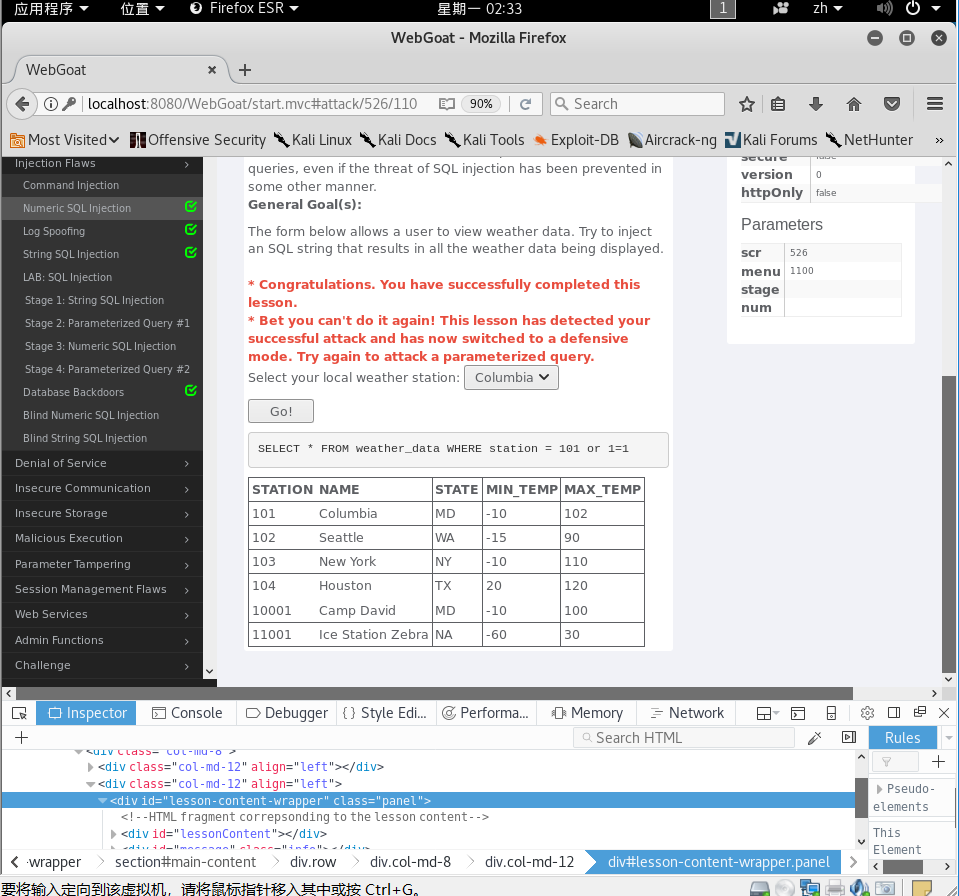Screen dimensions: 959x896
Task: Expand the Malicious Execution category
Action: (x=102, y=538)
